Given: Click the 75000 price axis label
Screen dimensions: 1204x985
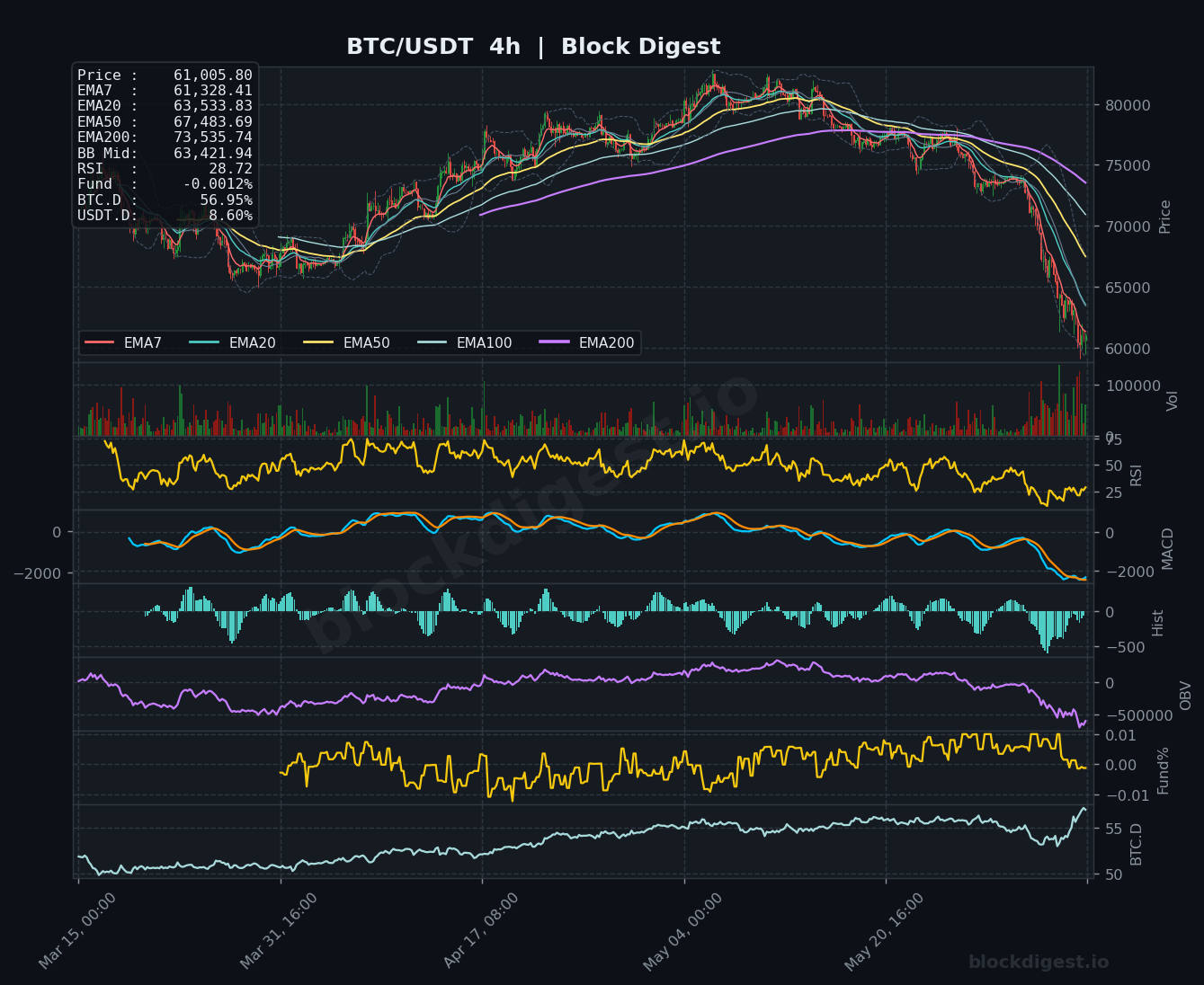Looking at the screenshot, I should pos(1126,166).
